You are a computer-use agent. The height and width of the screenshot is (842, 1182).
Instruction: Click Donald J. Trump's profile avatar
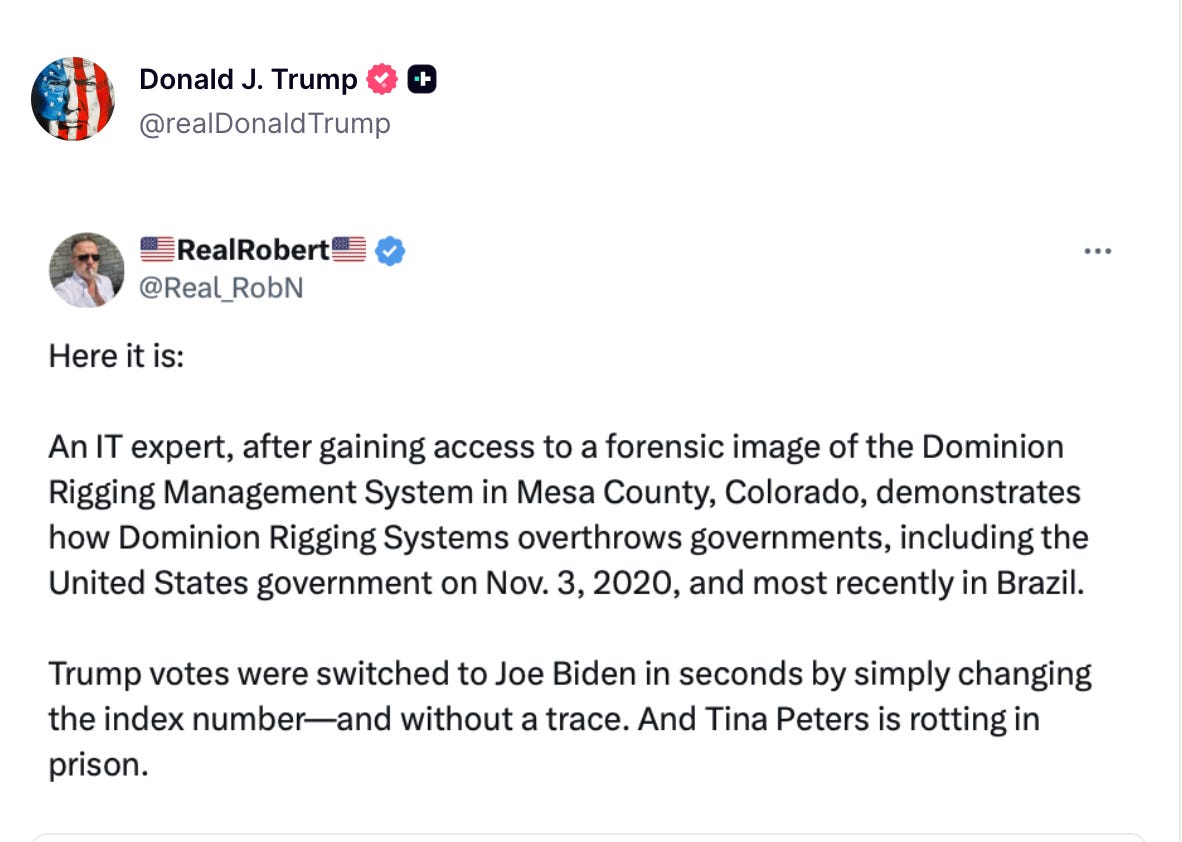click(x=73, y=98)
